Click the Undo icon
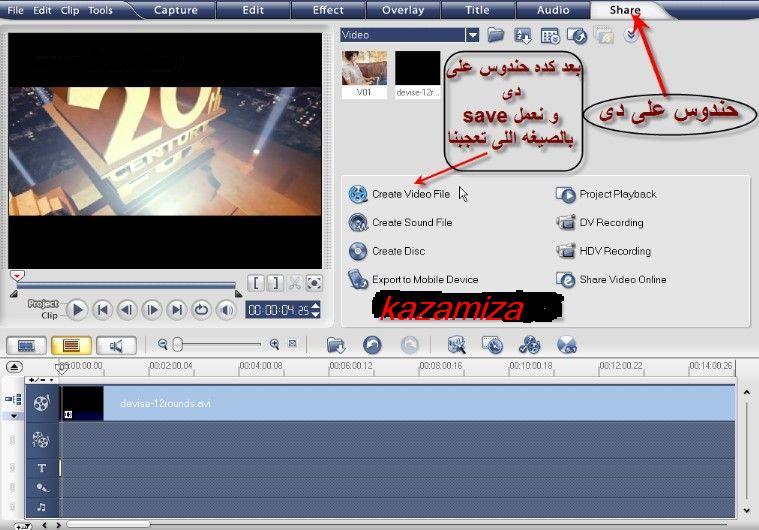Image resolution: width=759 pixels, height=530 pixels. (372, 345)
